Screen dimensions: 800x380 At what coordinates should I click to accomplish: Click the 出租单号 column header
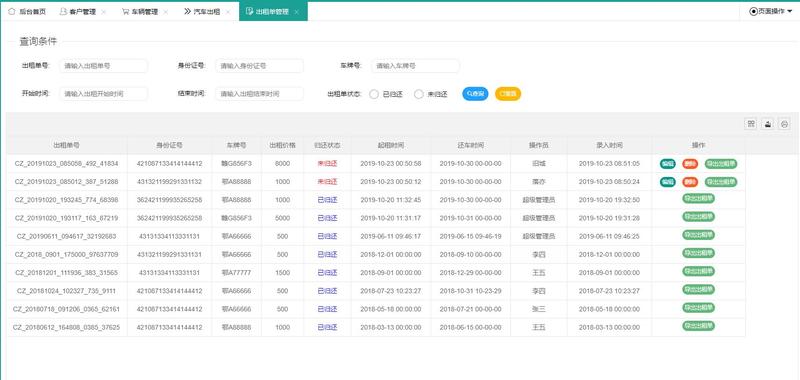67,145
